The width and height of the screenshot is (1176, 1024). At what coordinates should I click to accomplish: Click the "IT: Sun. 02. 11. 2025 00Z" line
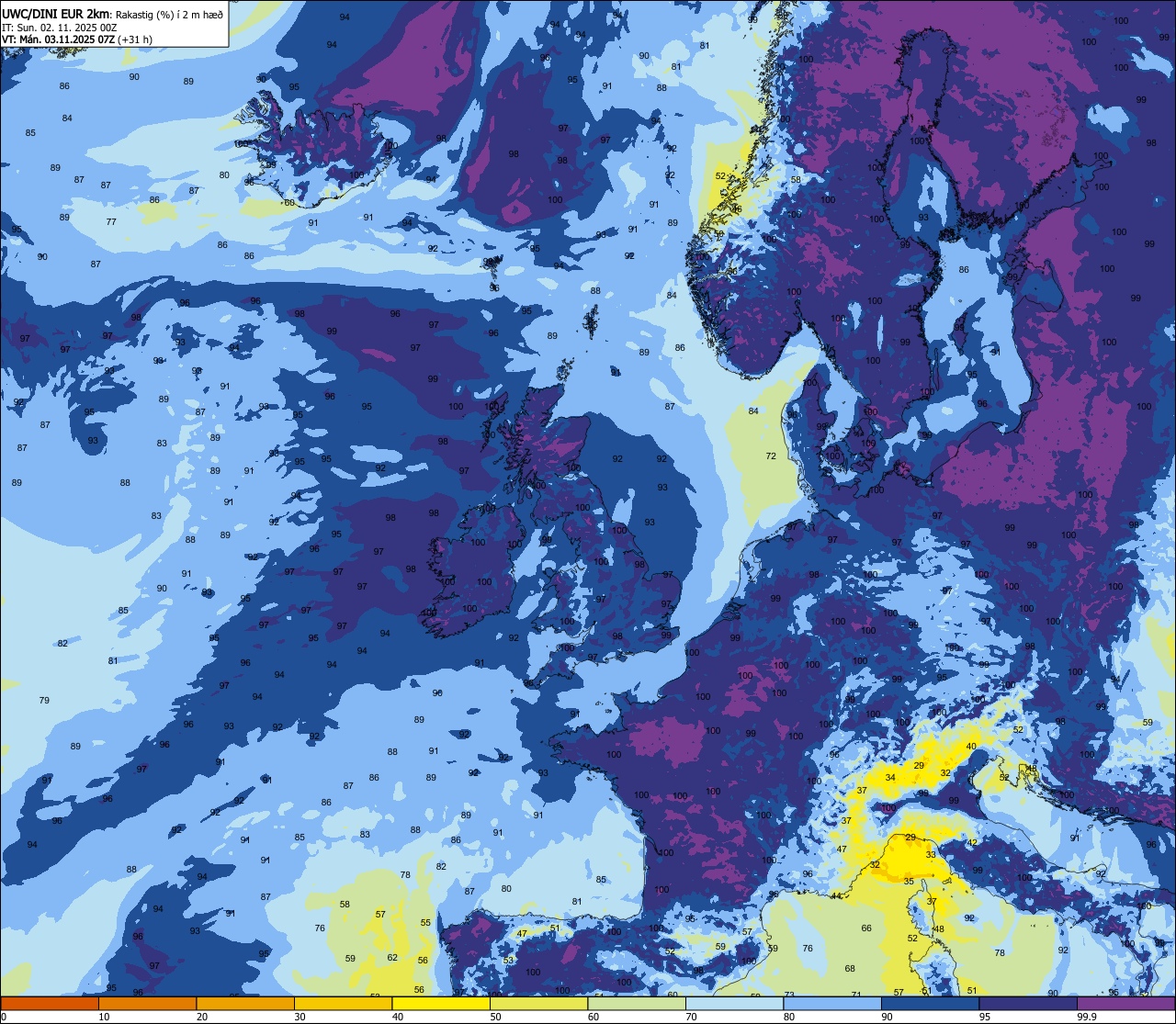click(60, 28)
